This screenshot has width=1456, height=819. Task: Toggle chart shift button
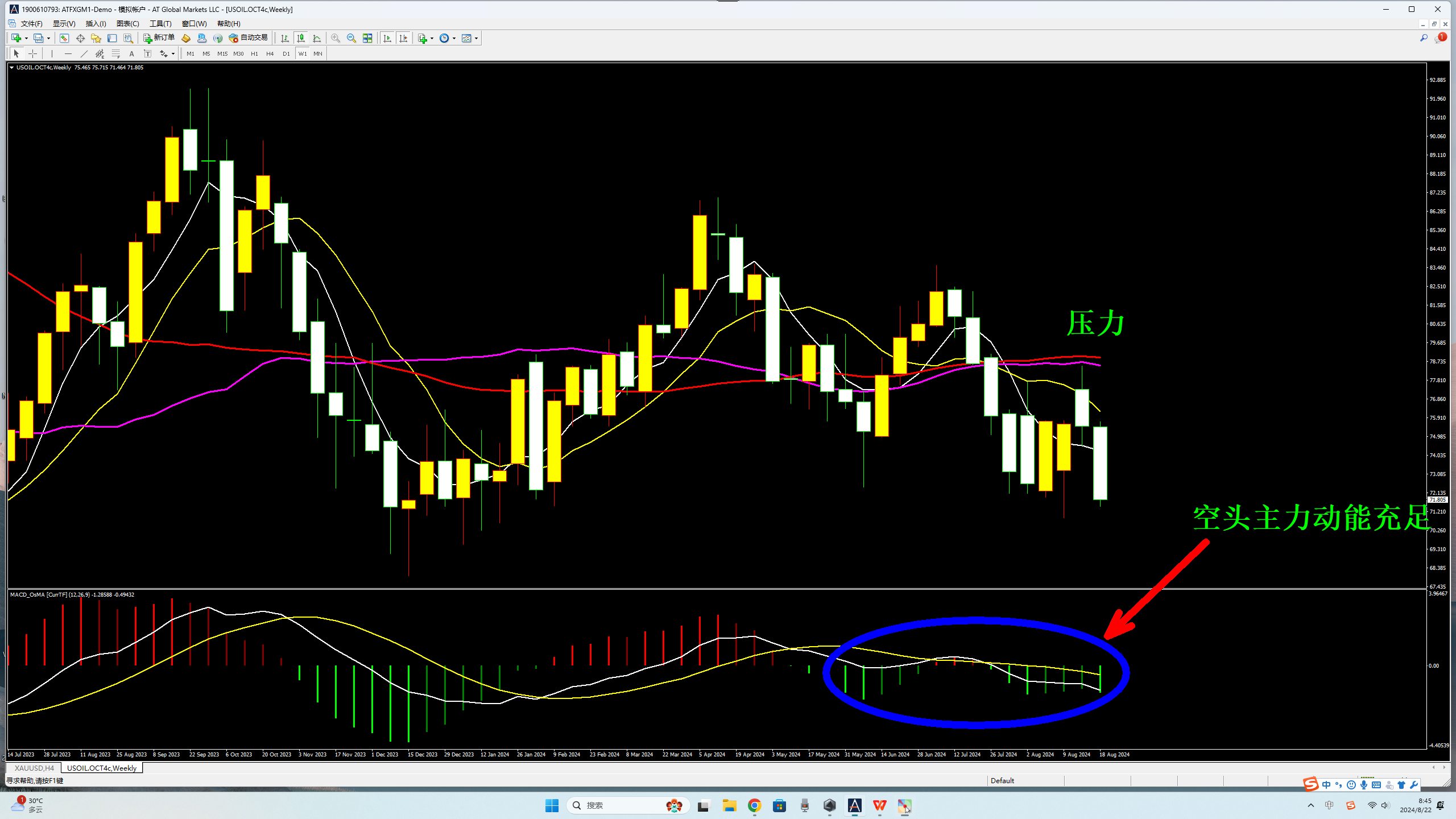click(403, 38)
